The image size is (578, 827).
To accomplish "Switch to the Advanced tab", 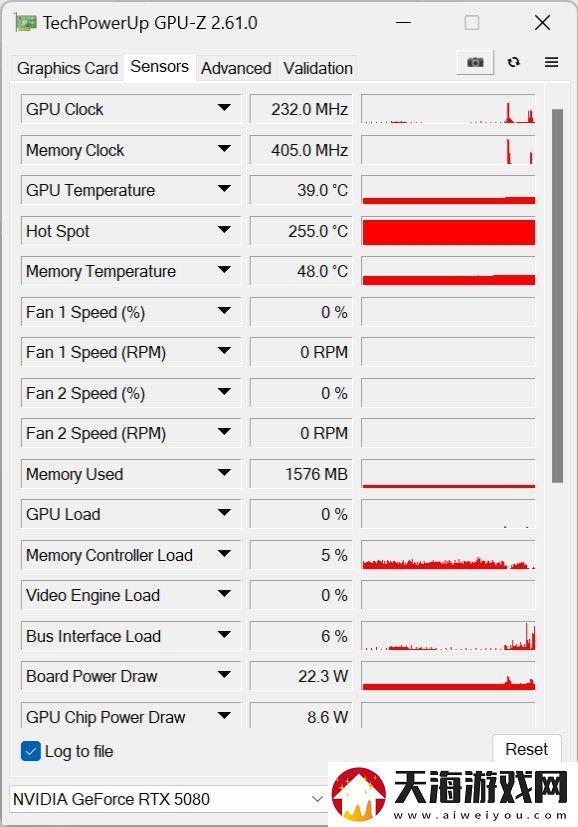I will [236, 68].
